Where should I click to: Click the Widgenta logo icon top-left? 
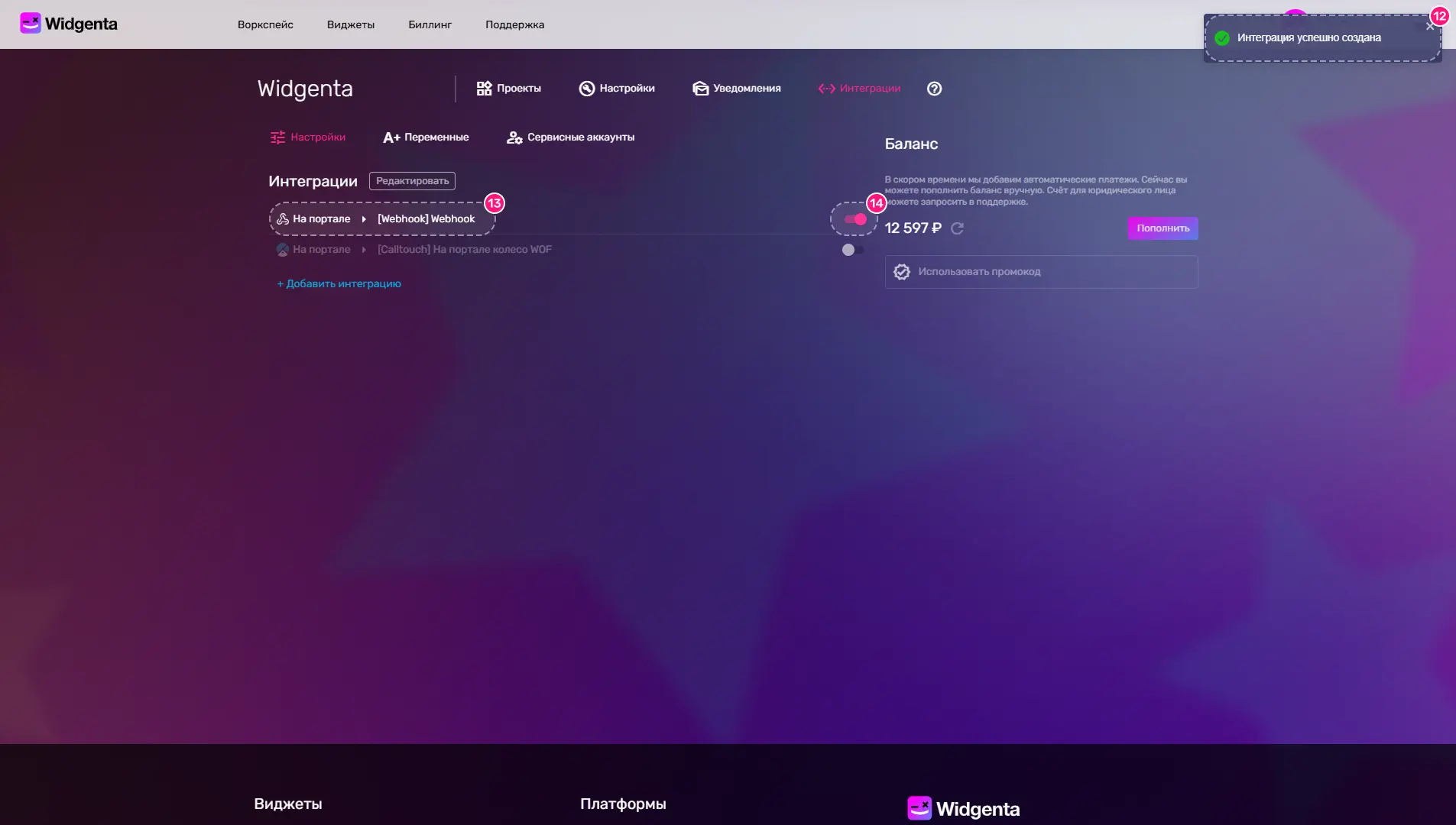click(31, 22)
